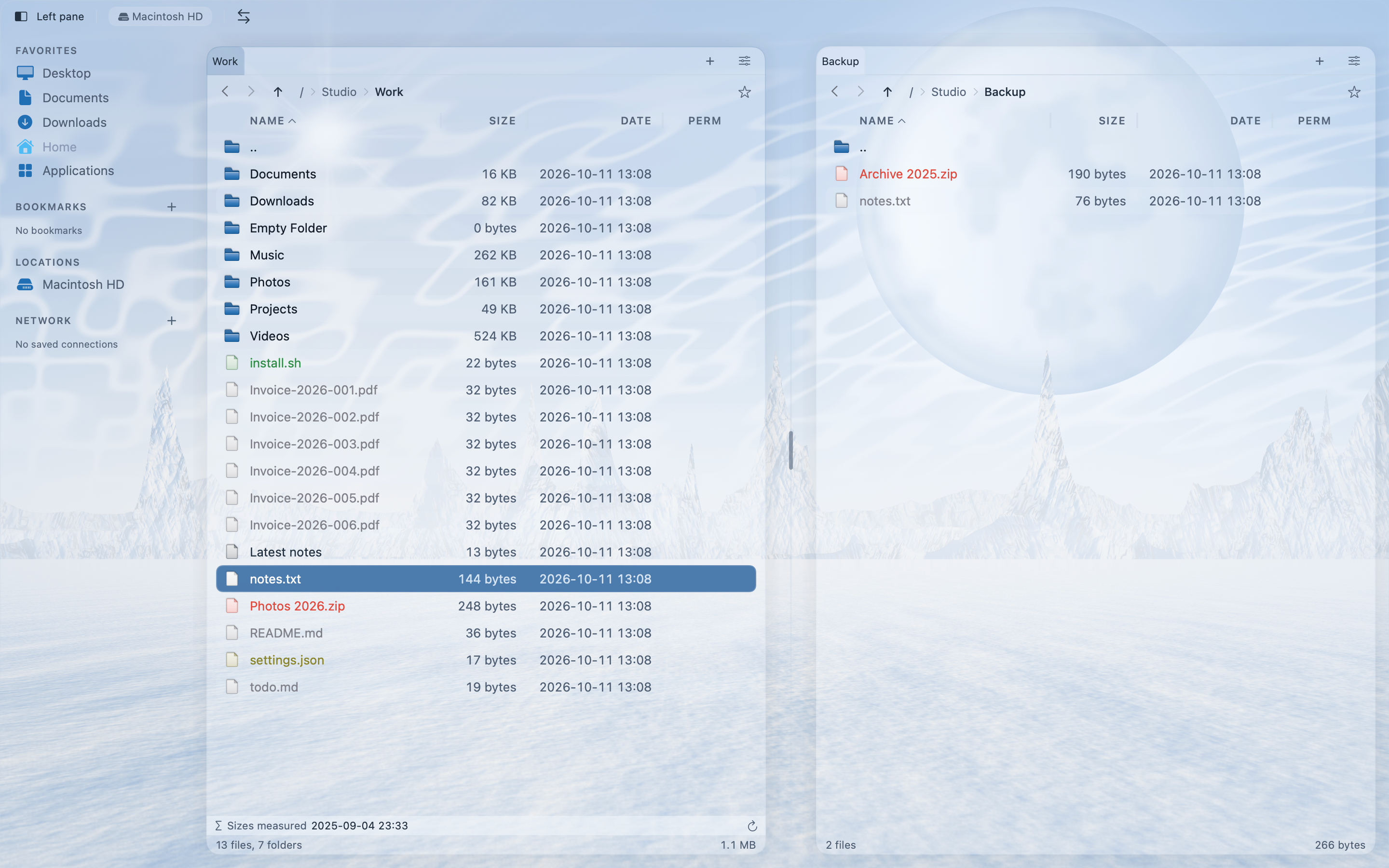Open view options in Work pane
This screenshot has height=868, width=1389.
[745, 61]
